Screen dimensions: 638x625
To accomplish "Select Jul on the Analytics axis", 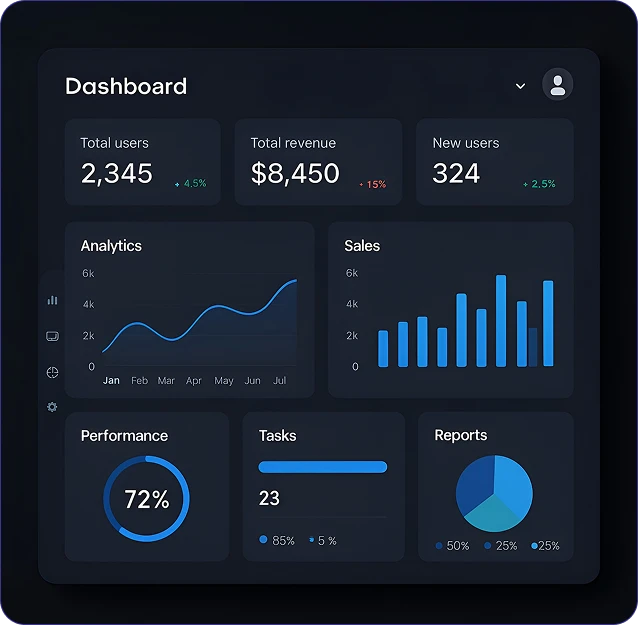I will (280, 380).
